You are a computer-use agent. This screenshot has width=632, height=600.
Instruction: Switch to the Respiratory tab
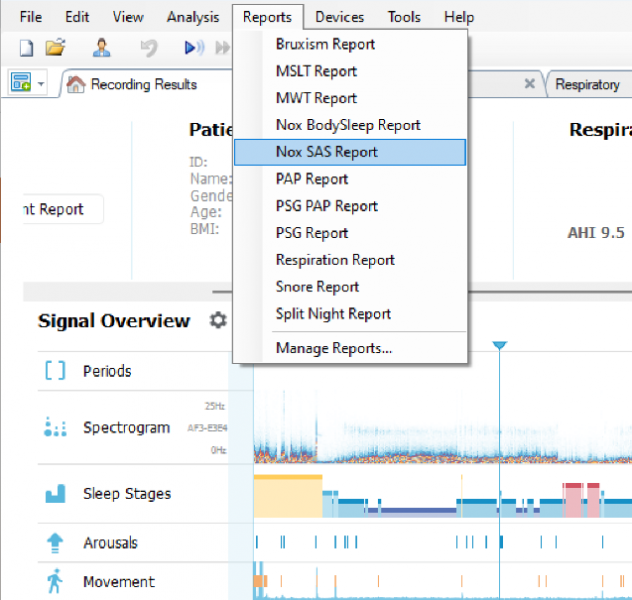587,85
